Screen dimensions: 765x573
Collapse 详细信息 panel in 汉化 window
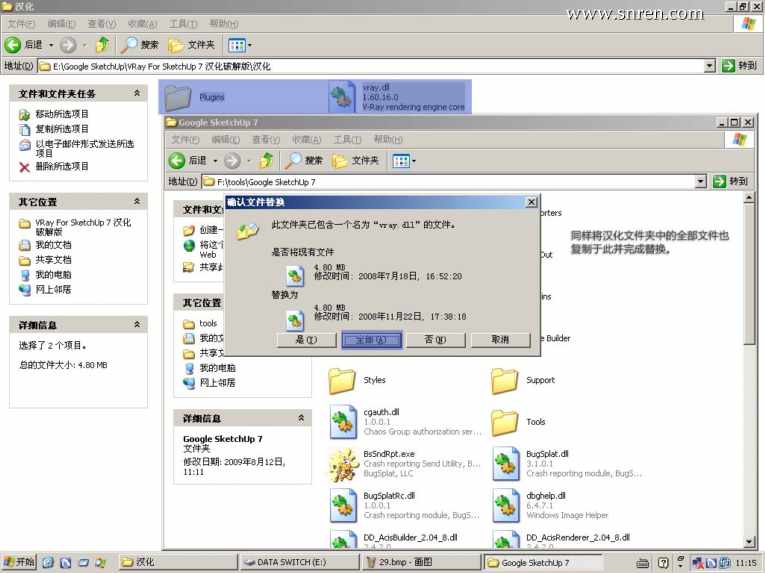pyautogui.click(x=137, y=324)
